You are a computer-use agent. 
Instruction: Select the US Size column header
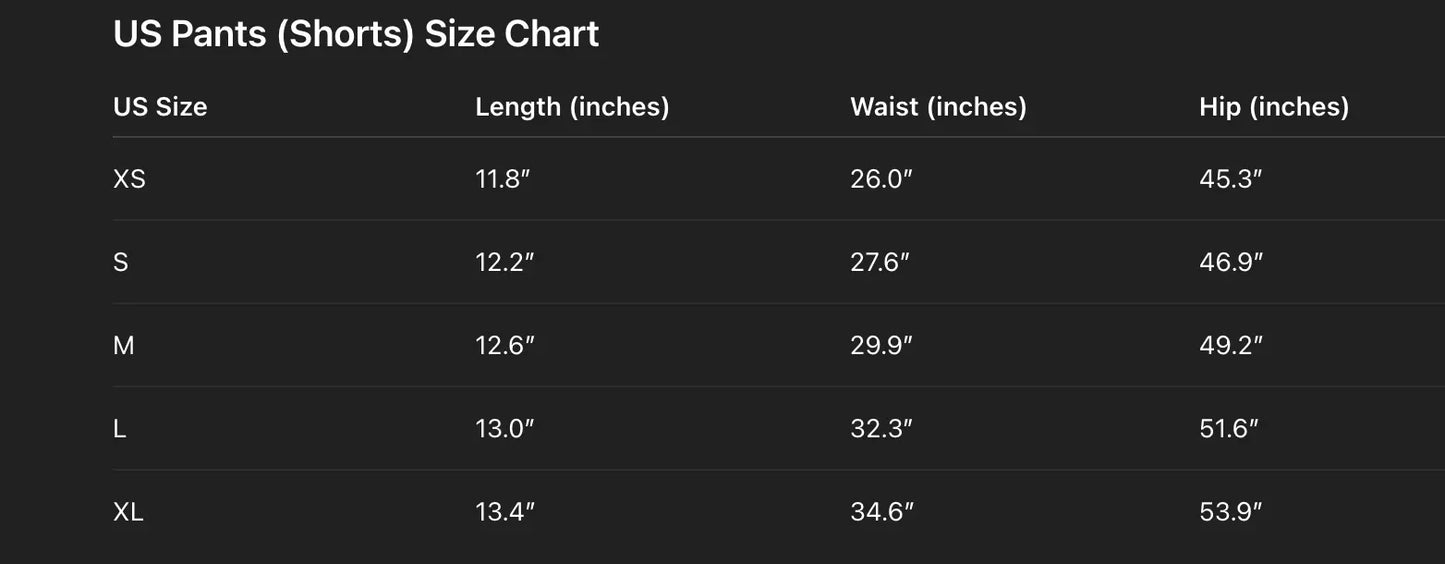point(160,107)
